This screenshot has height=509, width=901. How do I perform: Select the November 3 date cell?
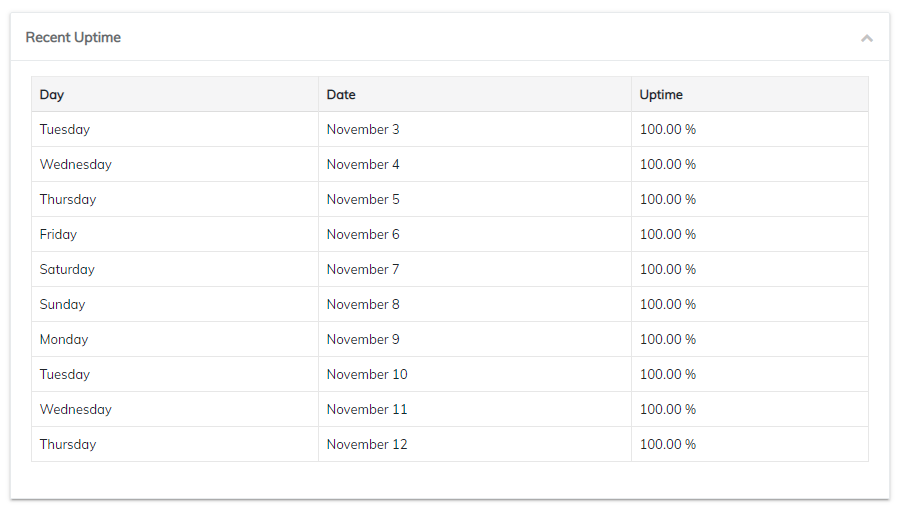pos(363,130)
